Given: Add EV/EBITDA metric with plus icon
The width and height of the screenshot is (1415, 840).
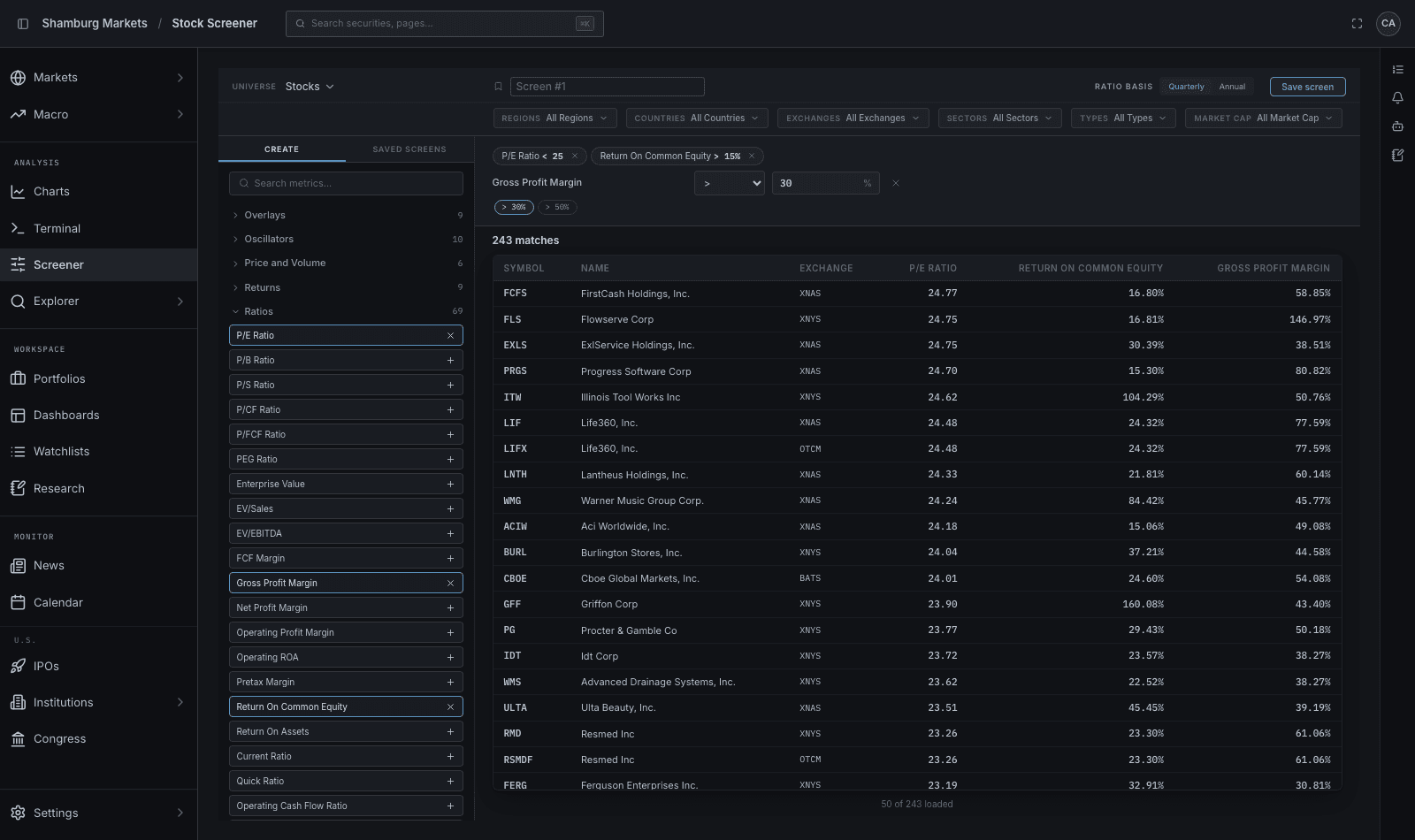Looking at the screenshot, I should click(x=450, y=534).
